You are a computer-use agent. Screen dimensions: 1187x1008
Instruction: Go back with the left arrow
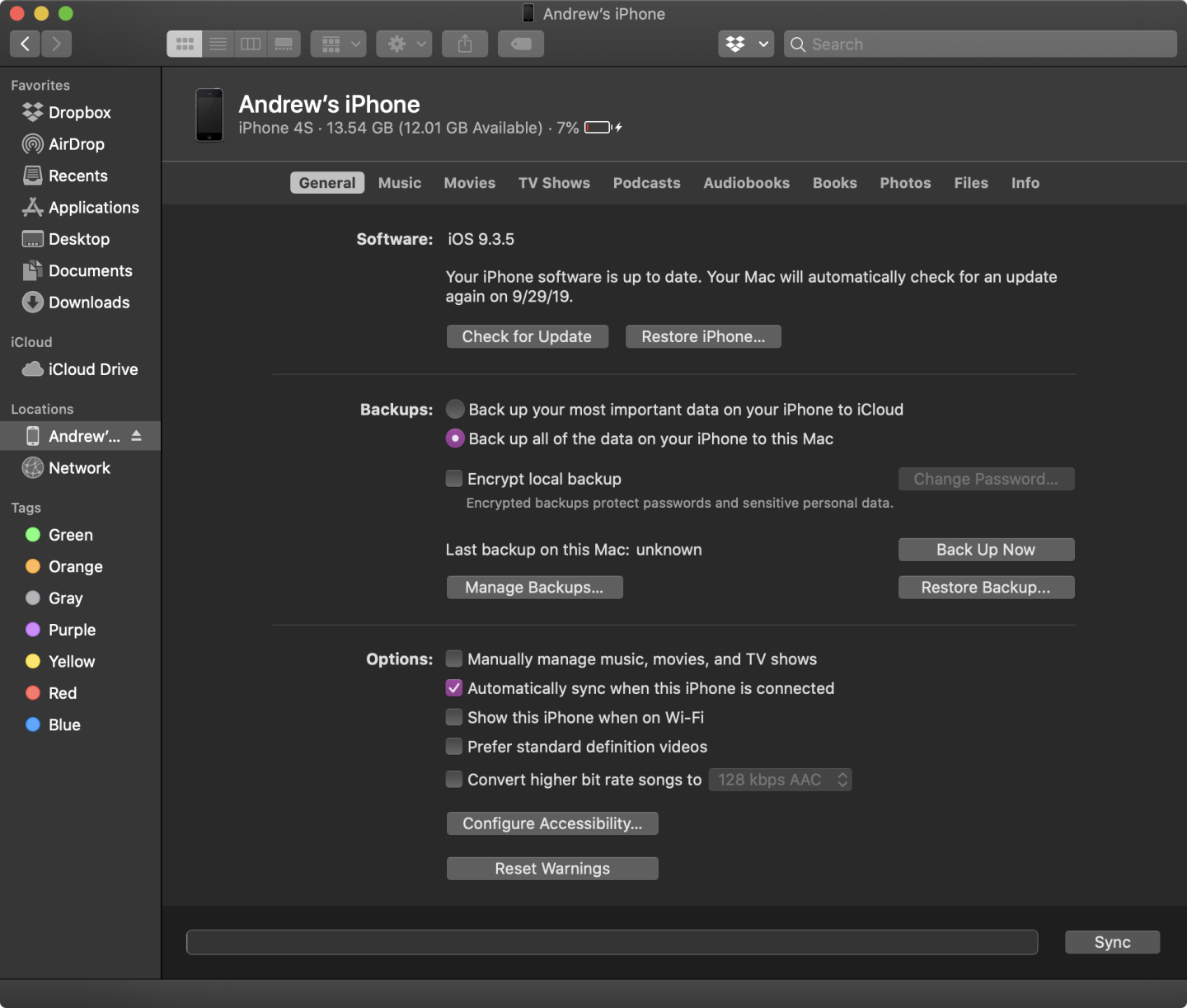pyautogui.click(x=25, y=44)
